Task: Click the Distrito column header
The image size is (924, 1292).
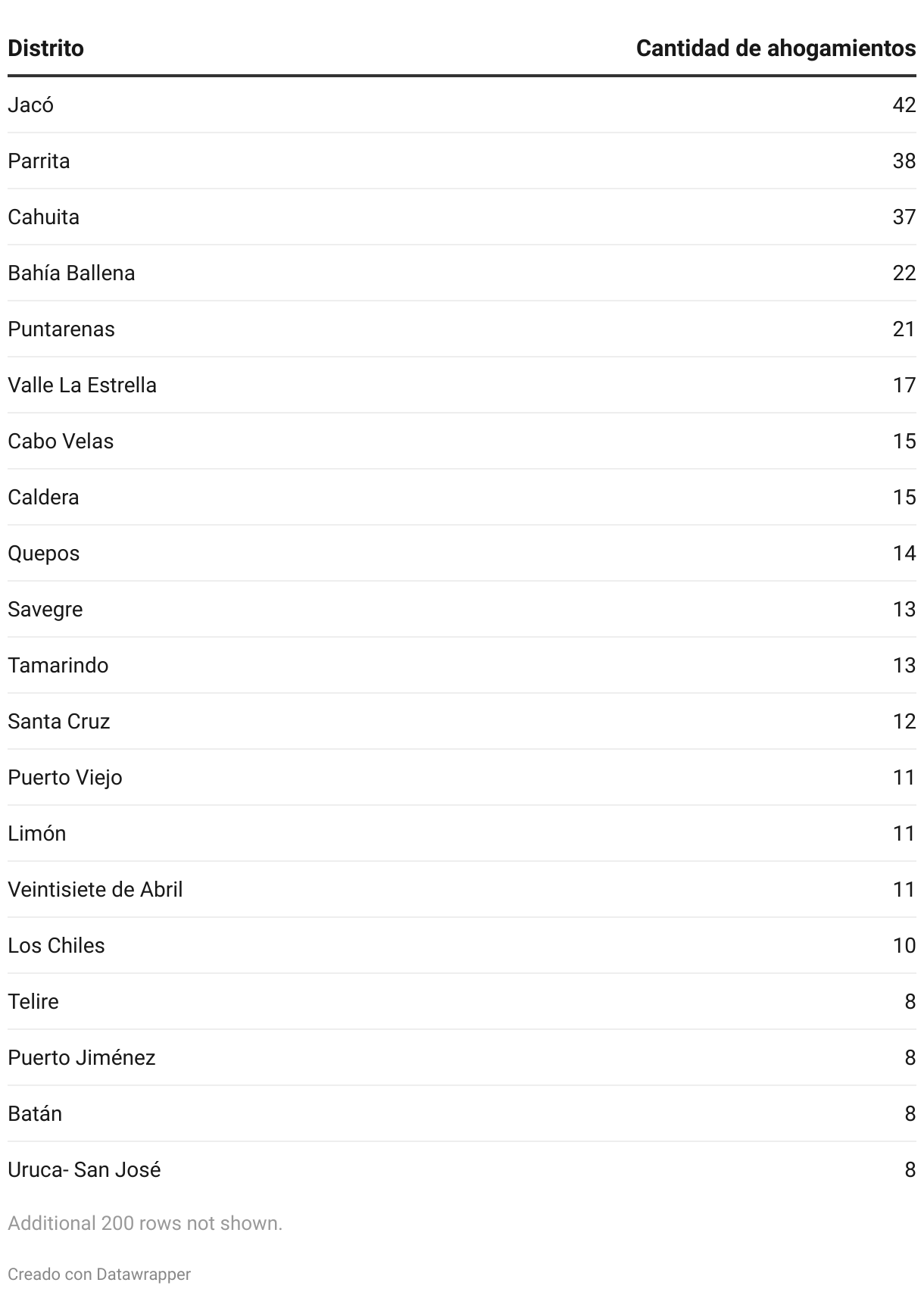Action: (x=45, y=48)
